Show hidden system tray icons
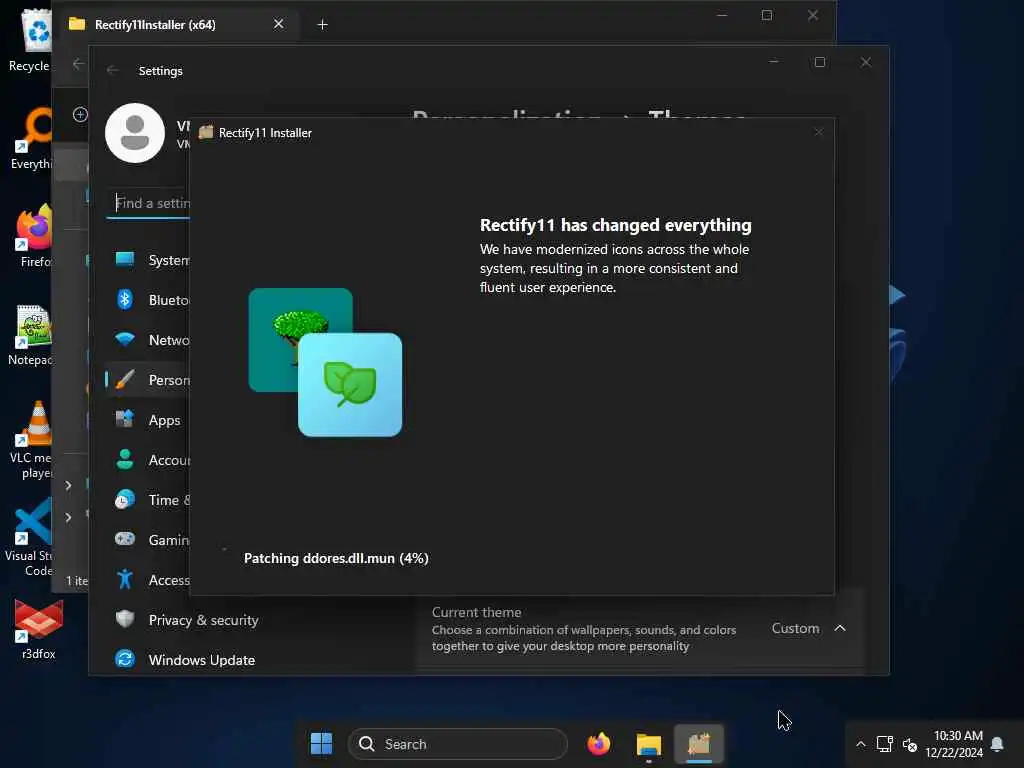 click(861, 744)
